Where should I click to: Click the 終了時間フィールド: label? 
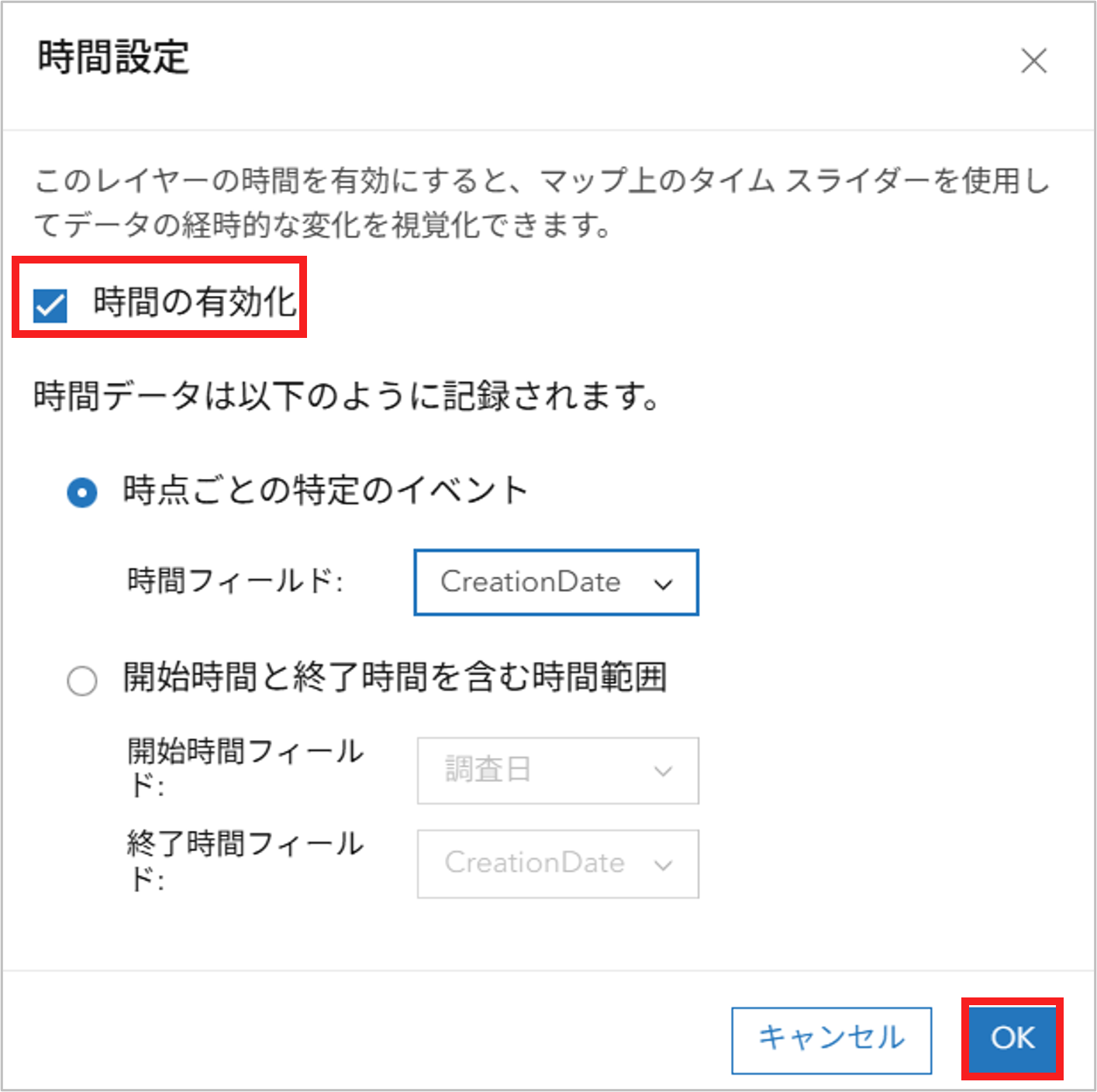[x=245, y=860]
